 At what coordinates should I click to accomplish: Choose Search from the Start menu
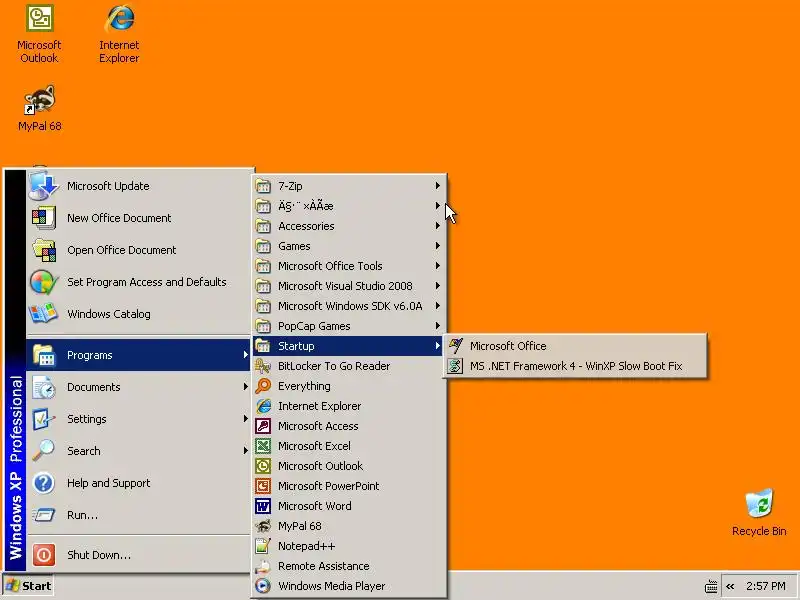tap(138, 451)
